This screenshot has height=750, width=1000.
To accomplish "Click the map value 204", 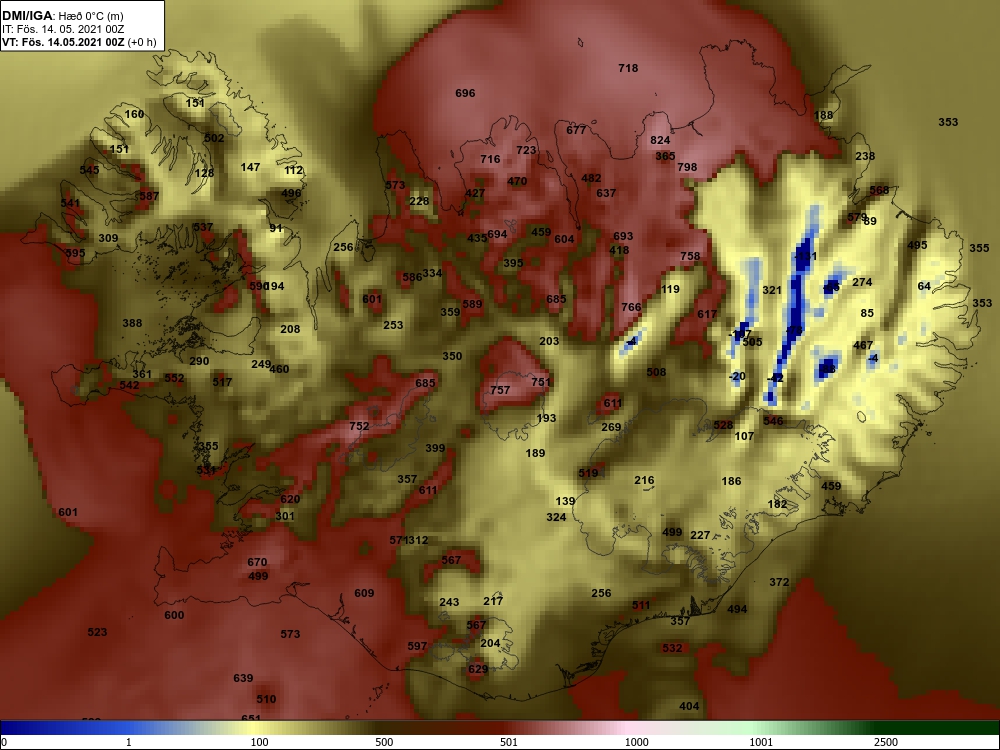I will 490,643.
